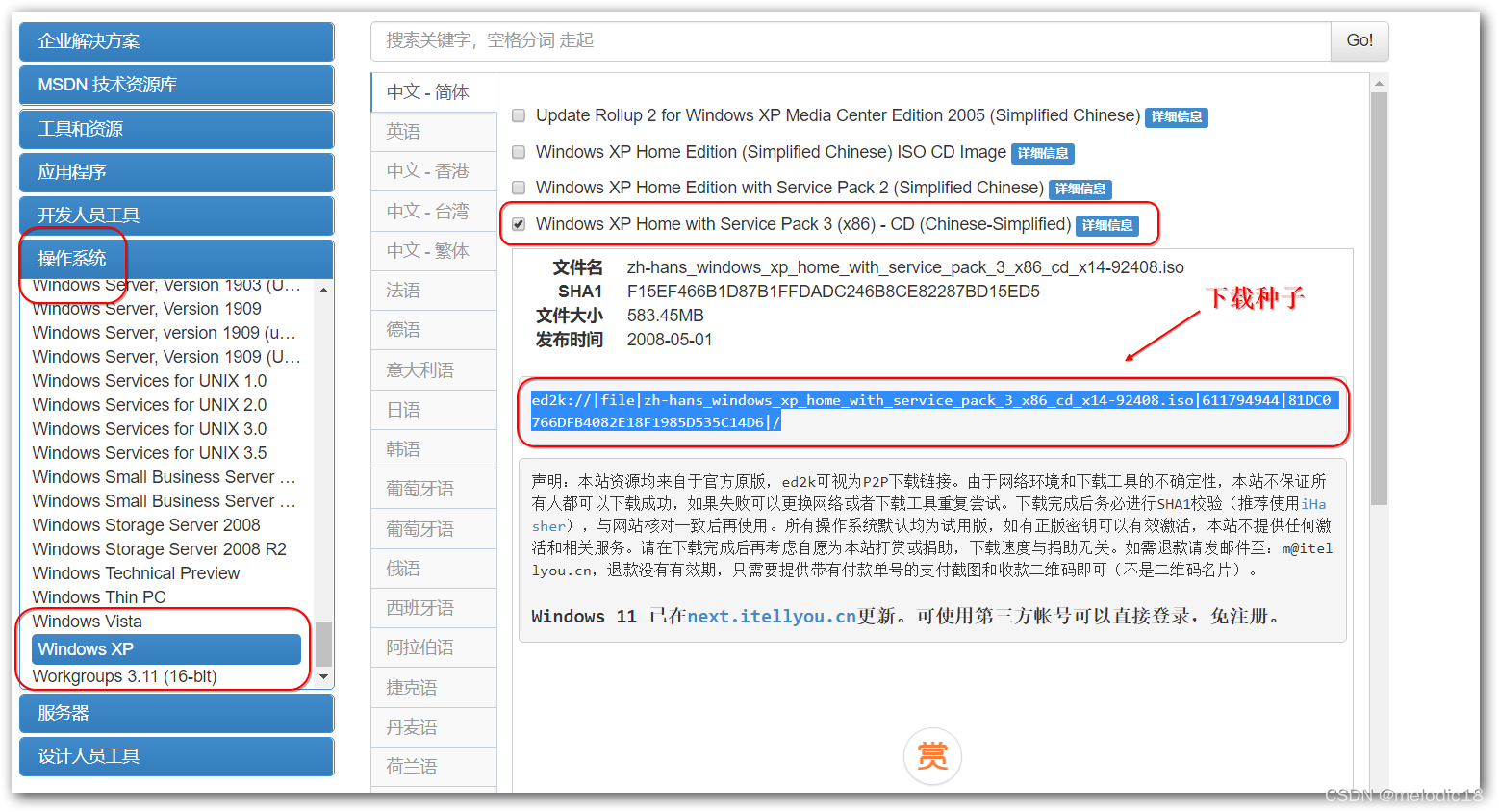The width and height of the screenshot is (1499, 812).
Task: Switch to the 俄语 language tab
Action: [434, 569]
